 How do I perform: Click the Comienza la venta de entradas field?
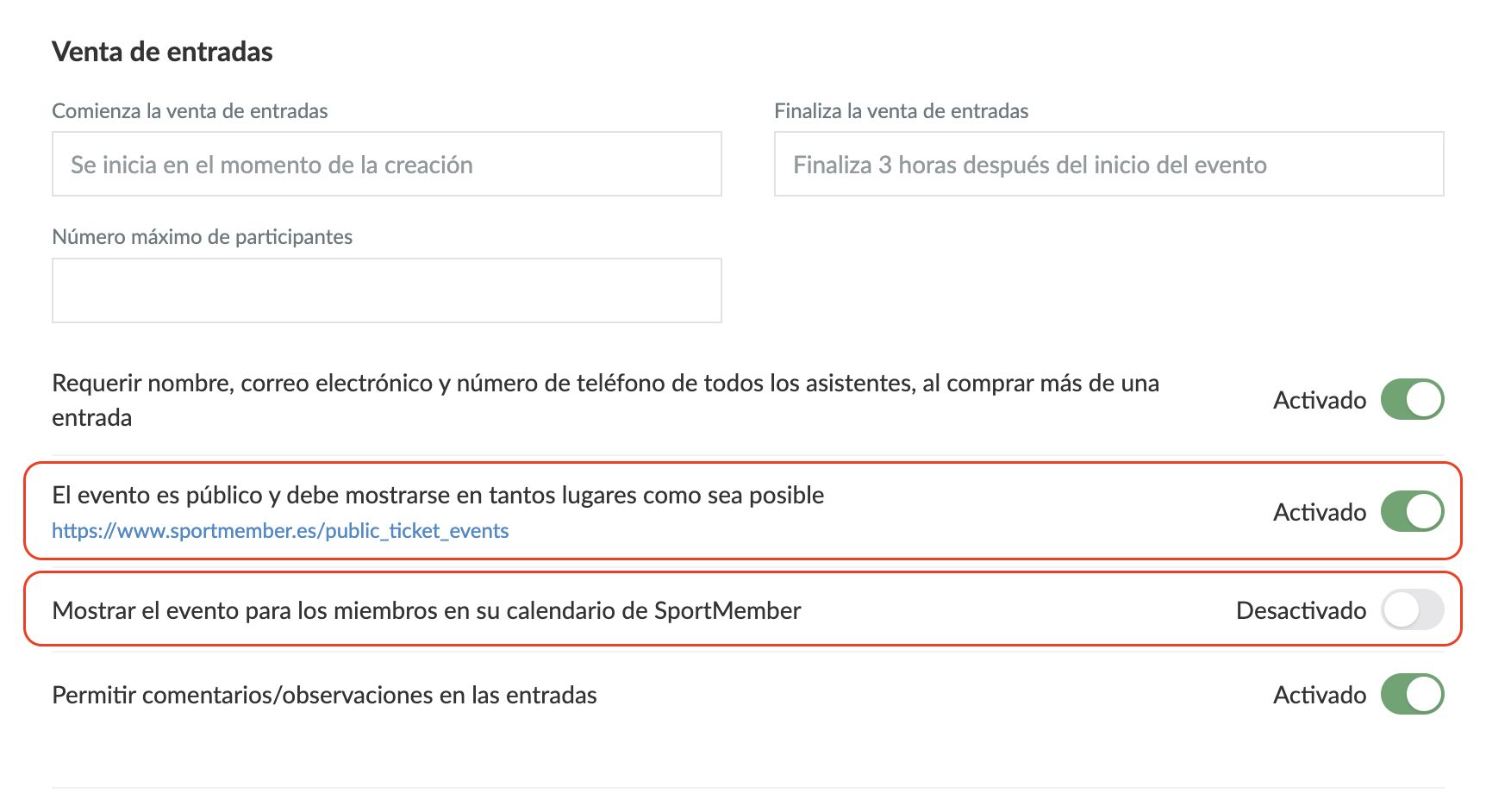point(386,165)
